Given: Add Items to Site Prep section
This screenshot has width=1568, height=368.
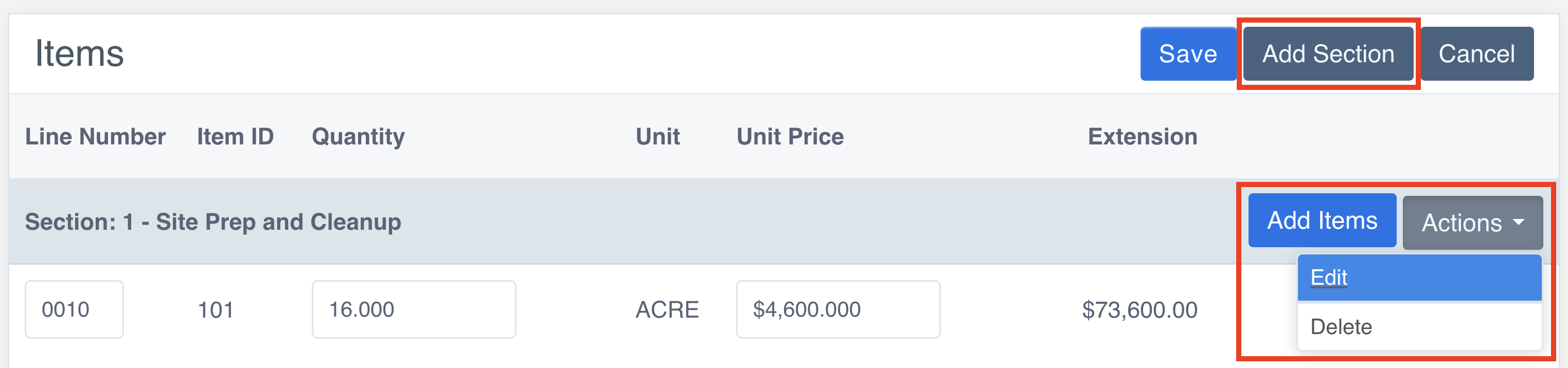Looking at the screenshot, I should click(x=1322, y=220).
